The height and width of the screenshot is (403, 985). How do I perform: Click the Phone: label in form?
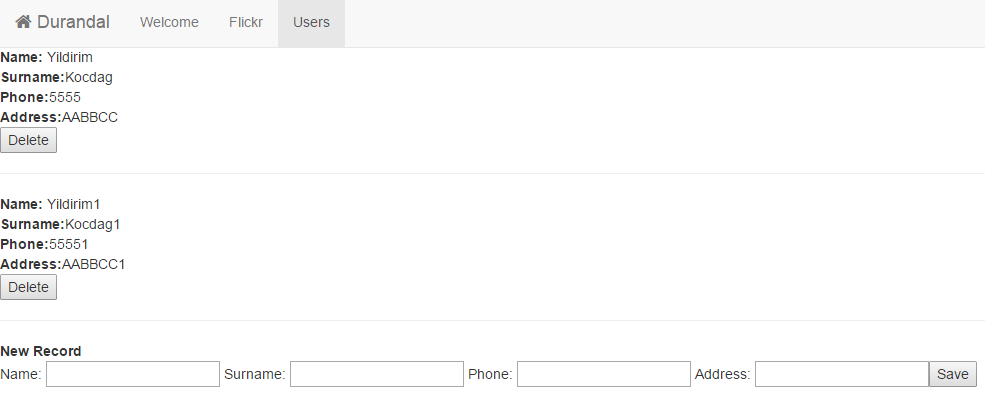pyautogui.click(x=490, y=375)
